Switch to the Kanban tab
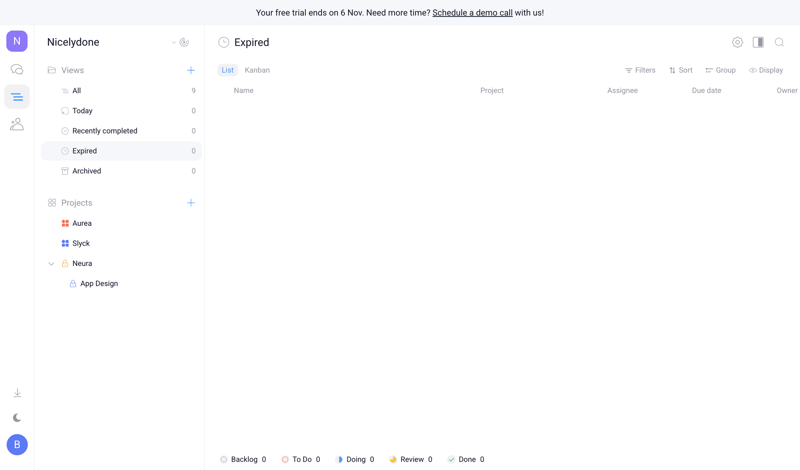The image size is (800, 470). [257, 70]
